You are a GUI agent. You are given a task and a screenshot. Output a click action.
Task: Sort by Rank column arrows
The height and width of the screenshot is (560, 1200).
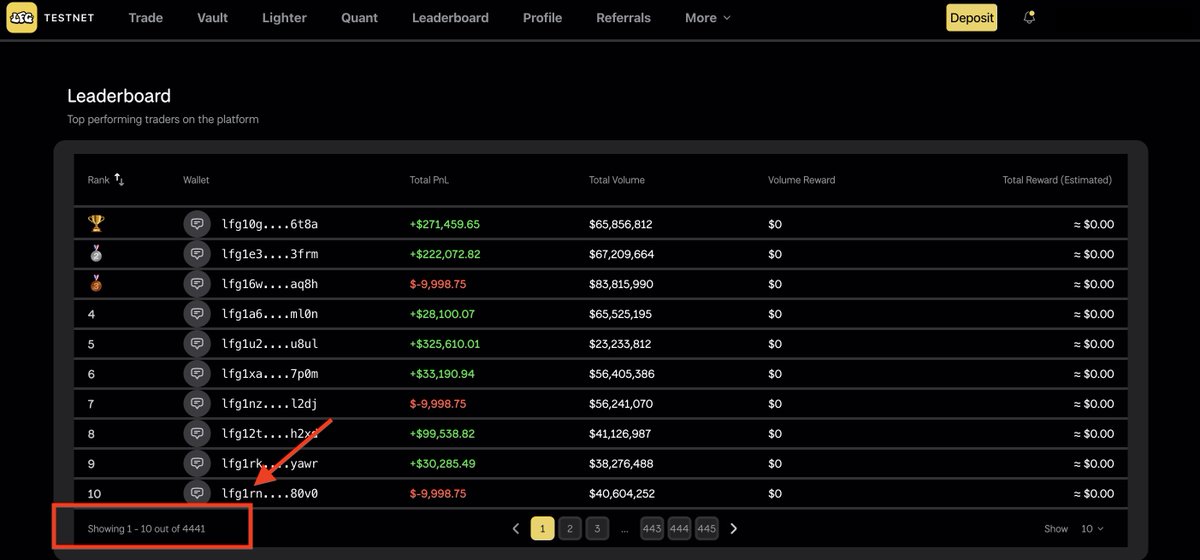pyautogui.click(x=119, y=180)
